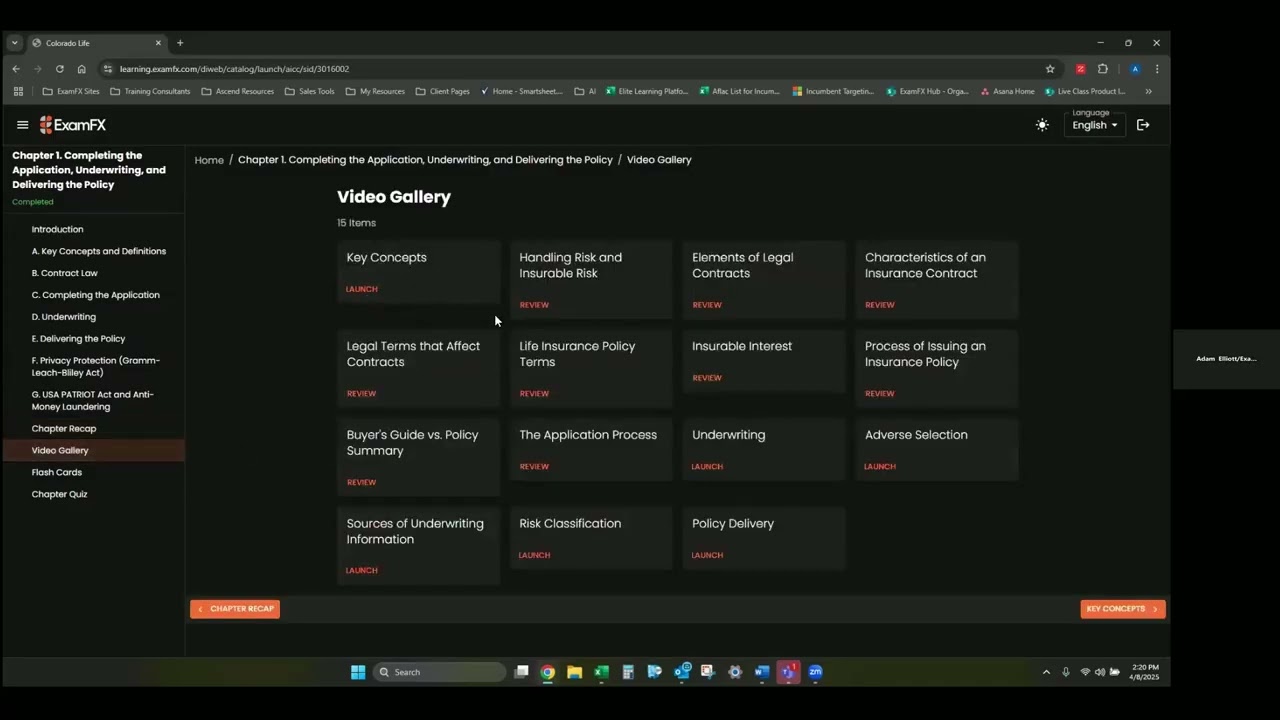The image size is (1280, 720).
Task: Open Client Pages bookmark folder
Action: pyautogui.click(x=441, y=91)
